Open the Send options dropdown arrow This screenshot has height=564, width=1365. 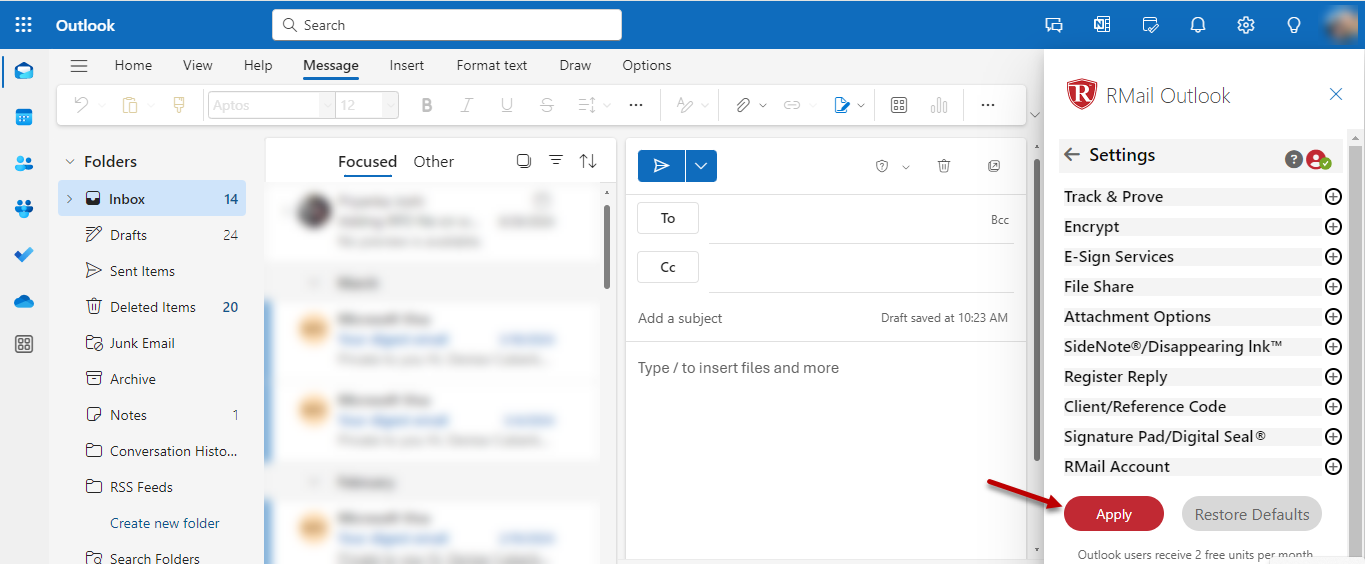(x=701, y=166)
